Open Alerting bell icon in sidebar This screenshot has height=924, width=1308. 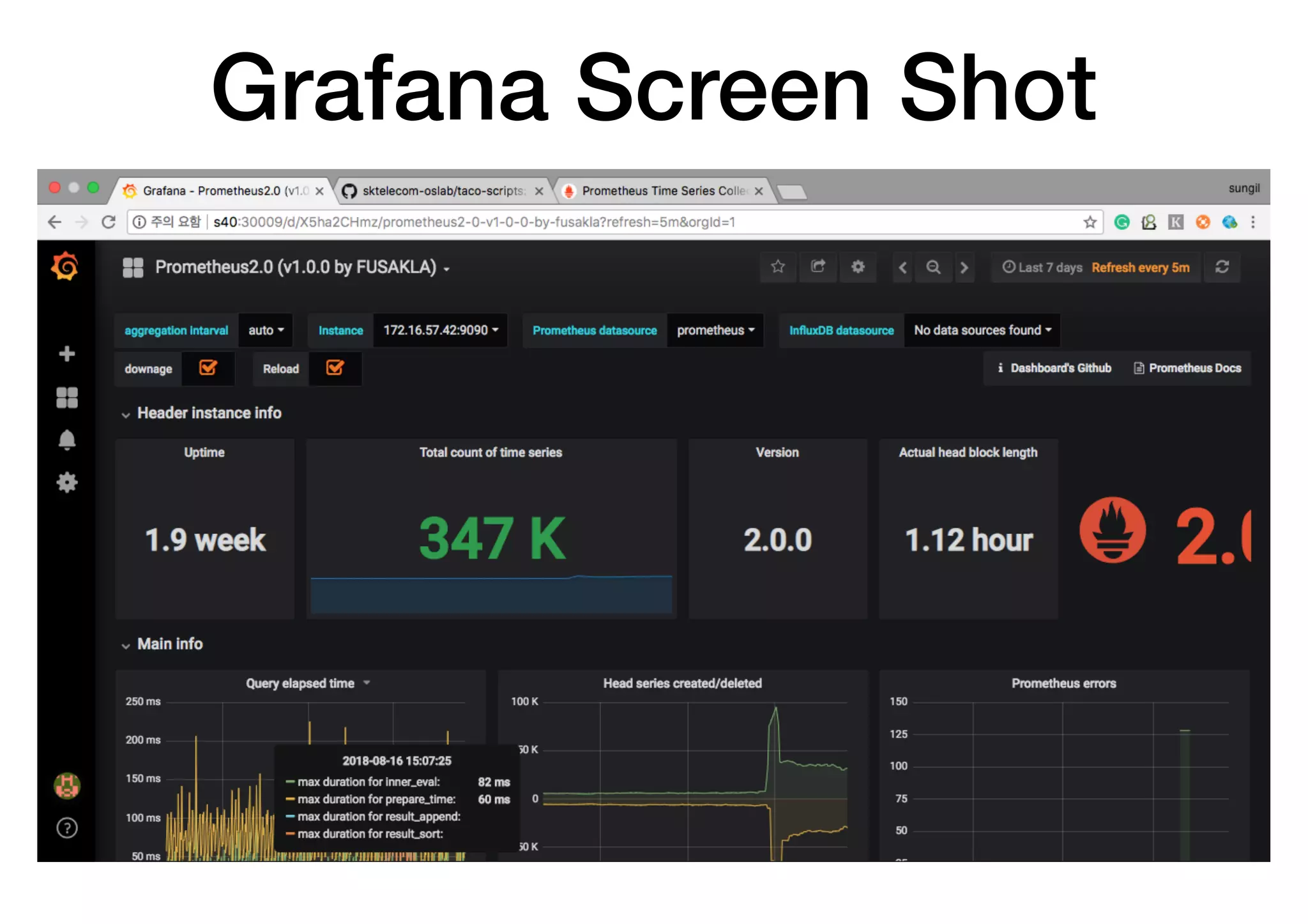[66, 440]
